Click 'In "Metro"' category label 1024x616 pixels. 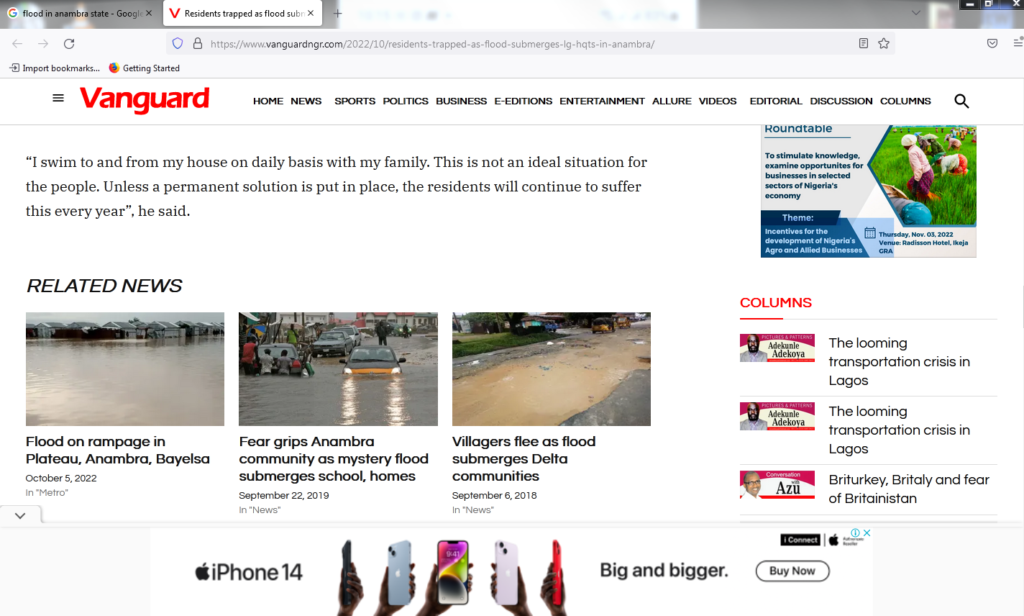[x=47, y=493]
